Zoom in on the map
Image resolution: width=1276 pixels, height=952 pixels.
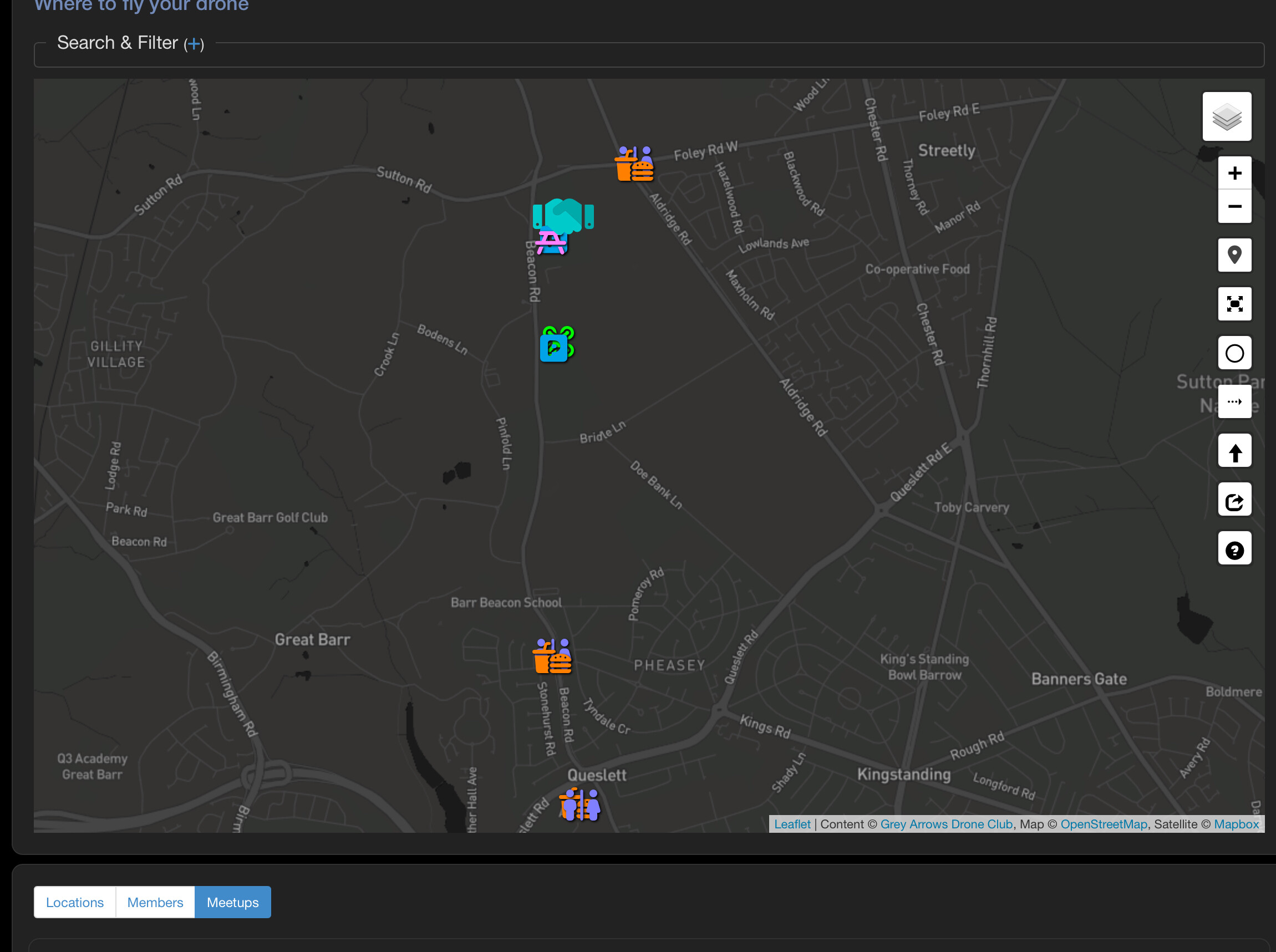(x=1234, y=173)
